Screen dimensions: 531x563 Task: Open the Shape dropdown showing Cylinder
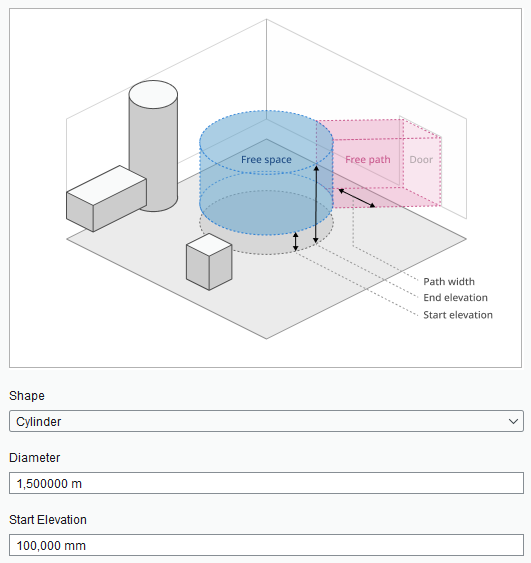[x=266, y=421]
